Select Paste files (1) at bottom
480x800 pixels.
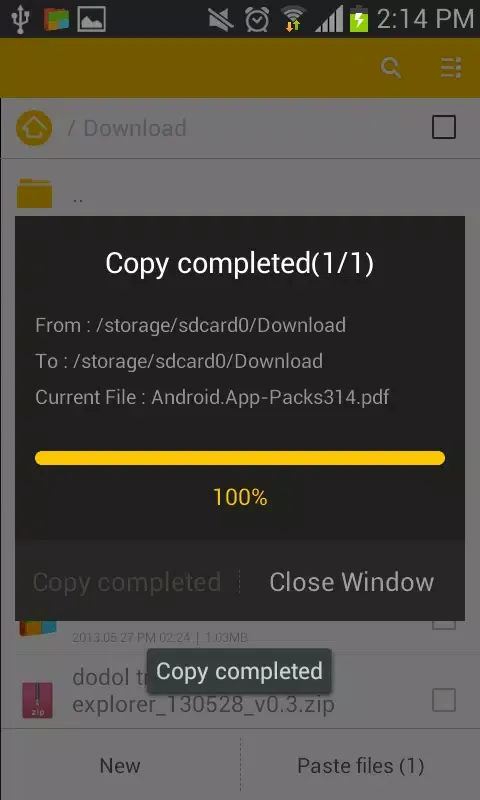click(x=361, y=765)
